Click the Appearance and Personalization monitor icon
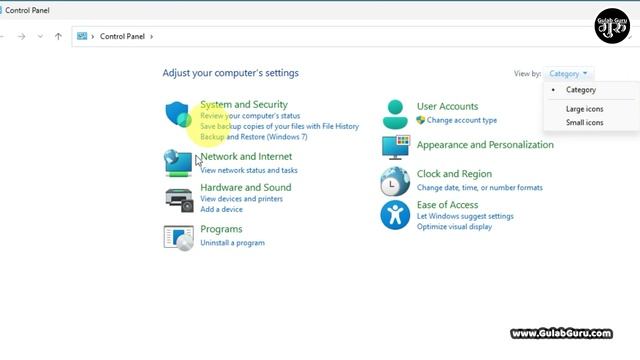This screenshot has height=360, width=640. tap(396, 147)
